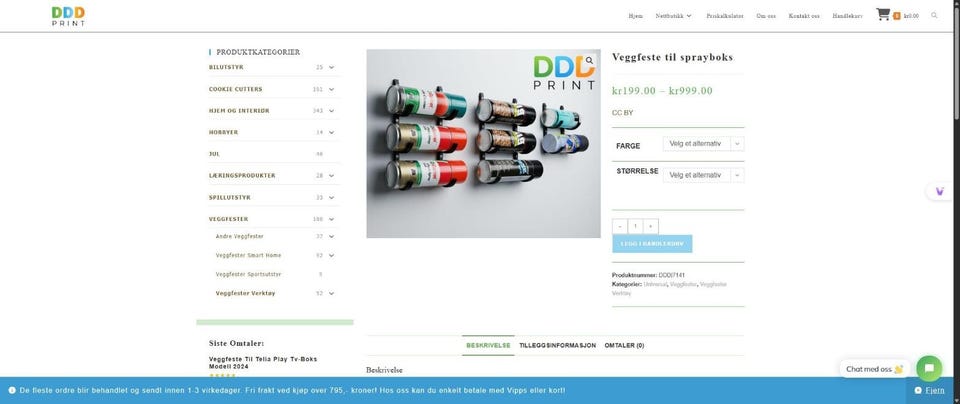
Task: Open the Universal product category link
Action: (655, 284)
